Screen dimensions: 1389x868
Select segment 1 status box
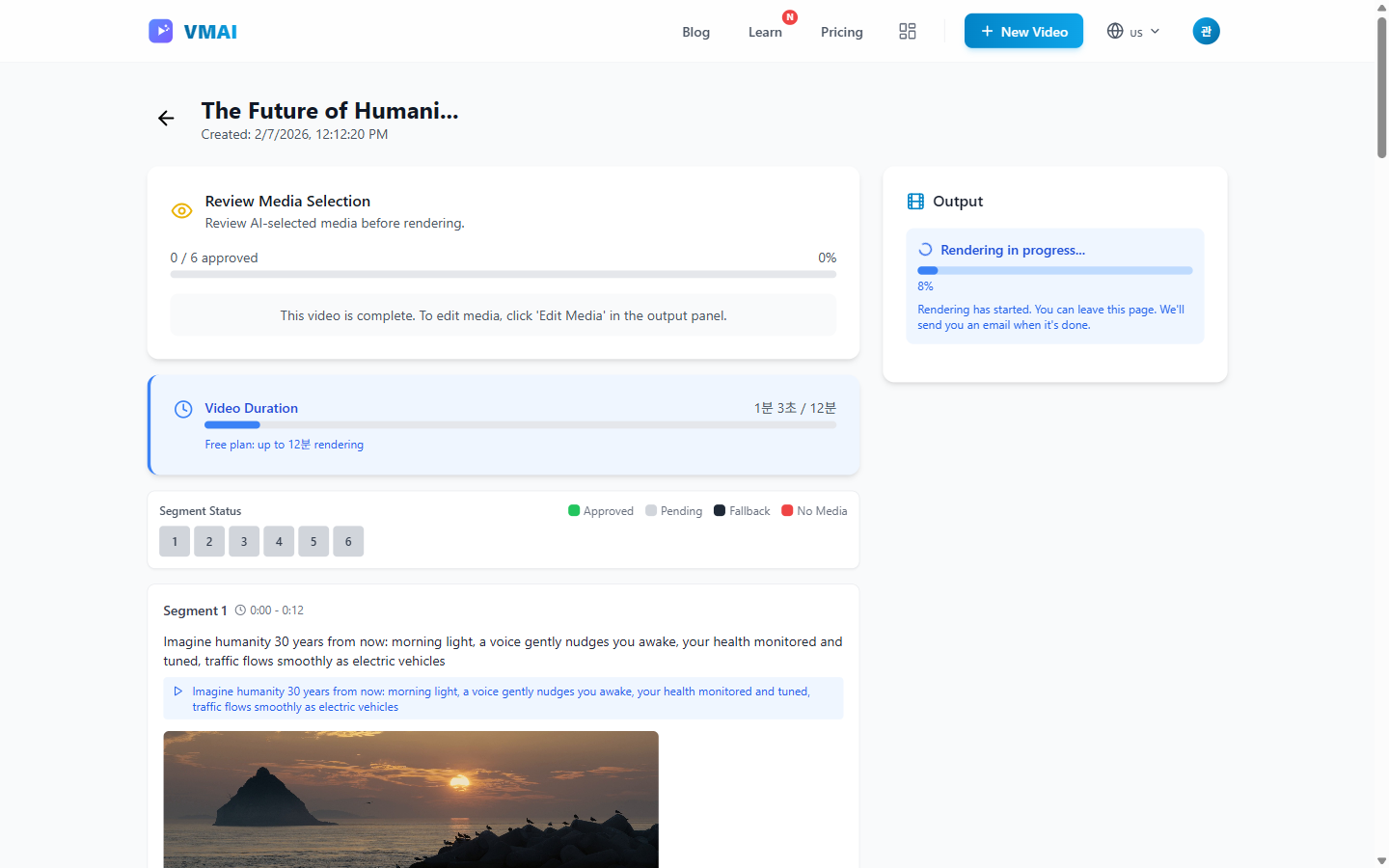point(175,542)
